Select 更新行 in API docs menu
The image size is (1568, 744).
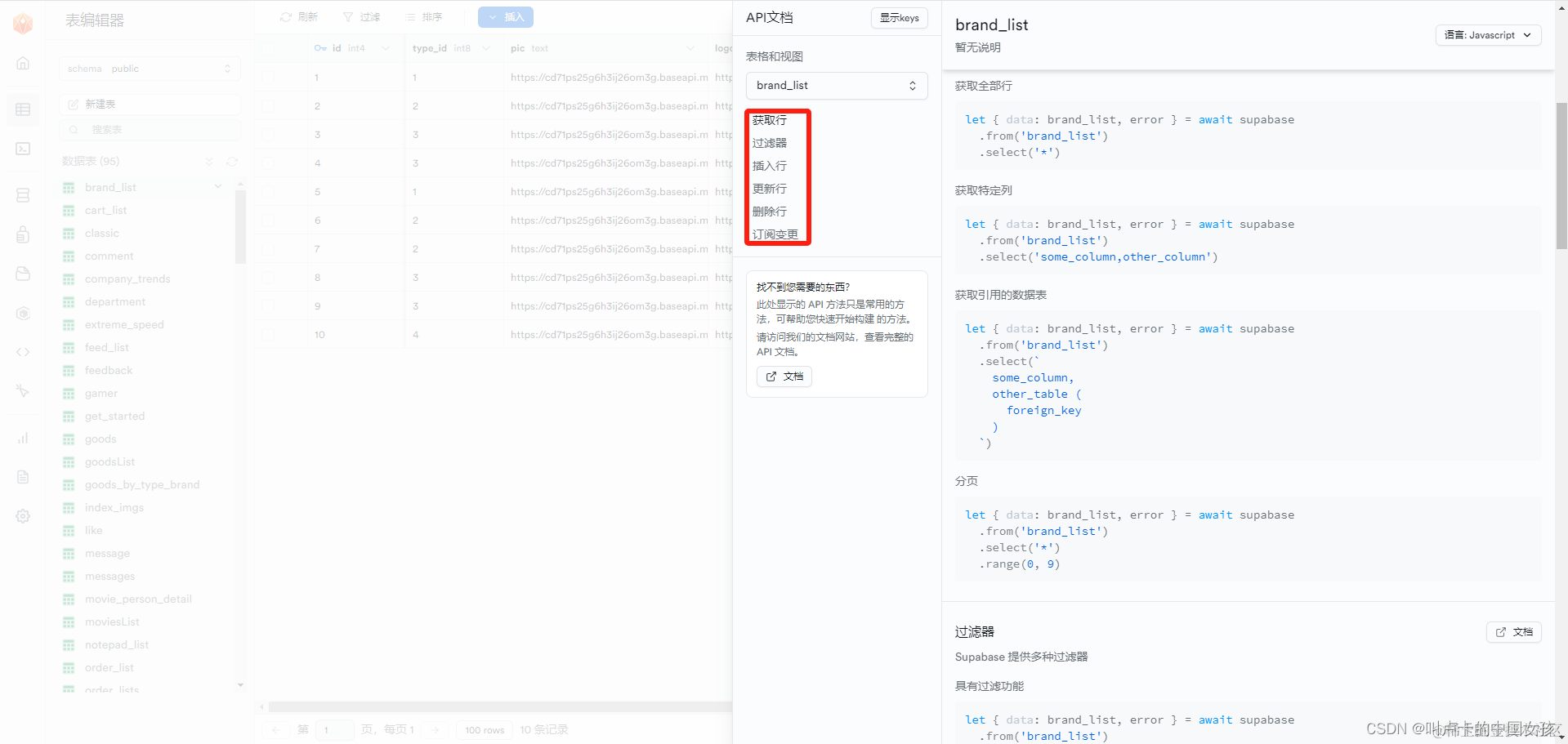pyautogui.click(x=770, y=189)
